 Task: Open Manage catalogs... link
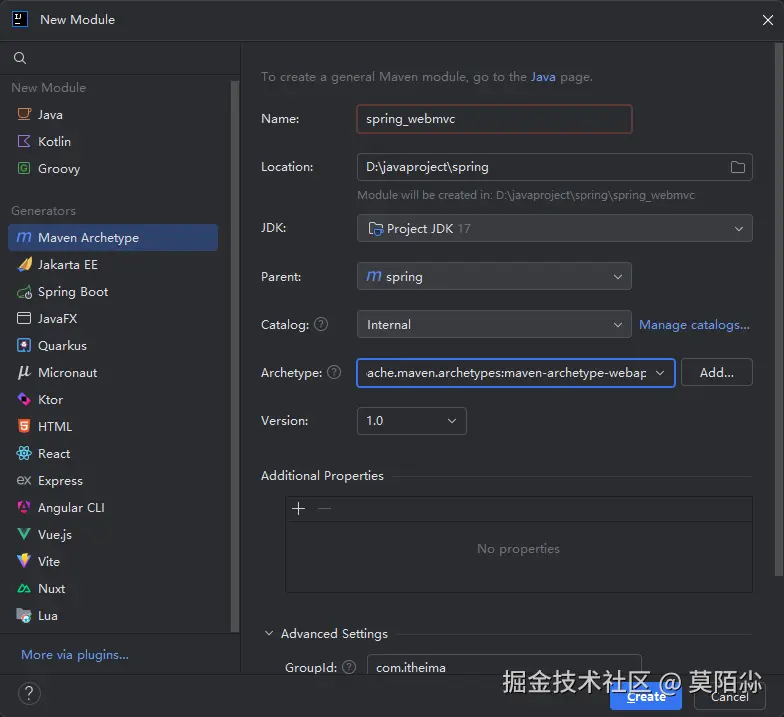694,324
